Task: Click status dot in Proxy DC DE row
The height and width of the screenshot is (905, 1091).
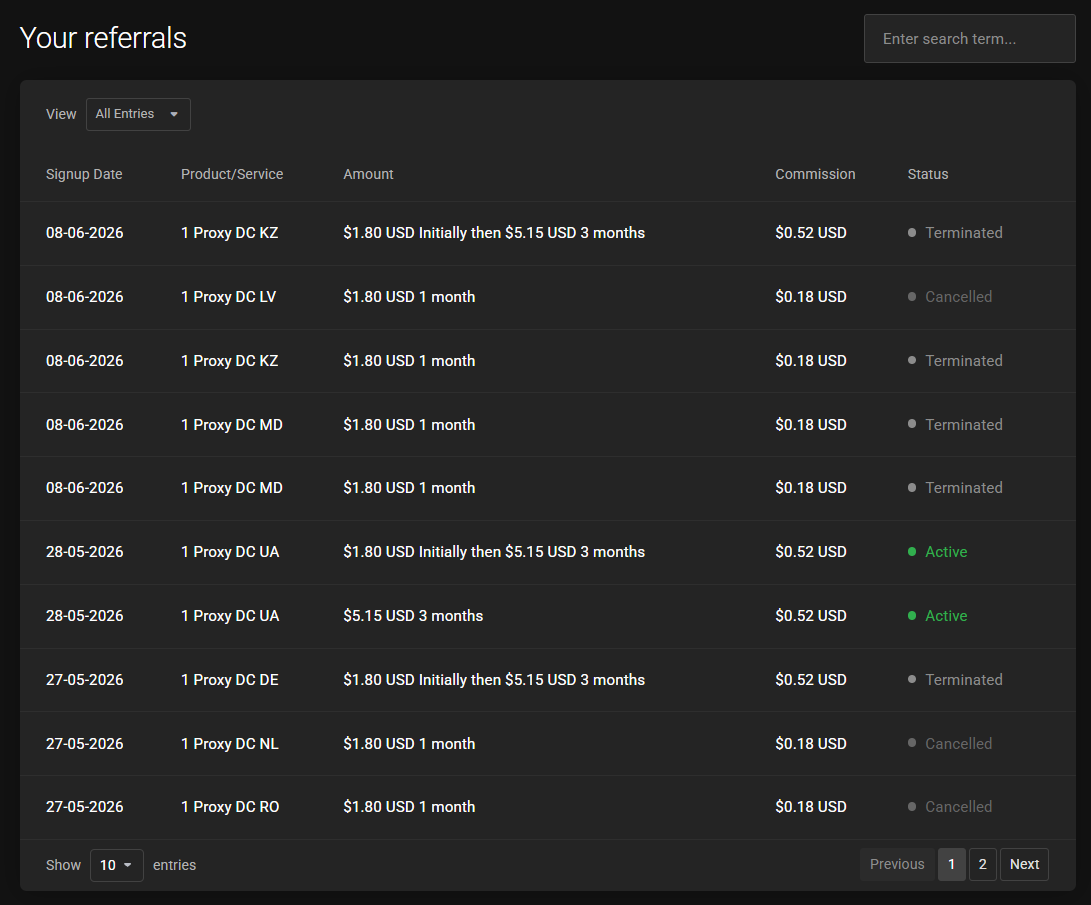Action: point(911,679)
